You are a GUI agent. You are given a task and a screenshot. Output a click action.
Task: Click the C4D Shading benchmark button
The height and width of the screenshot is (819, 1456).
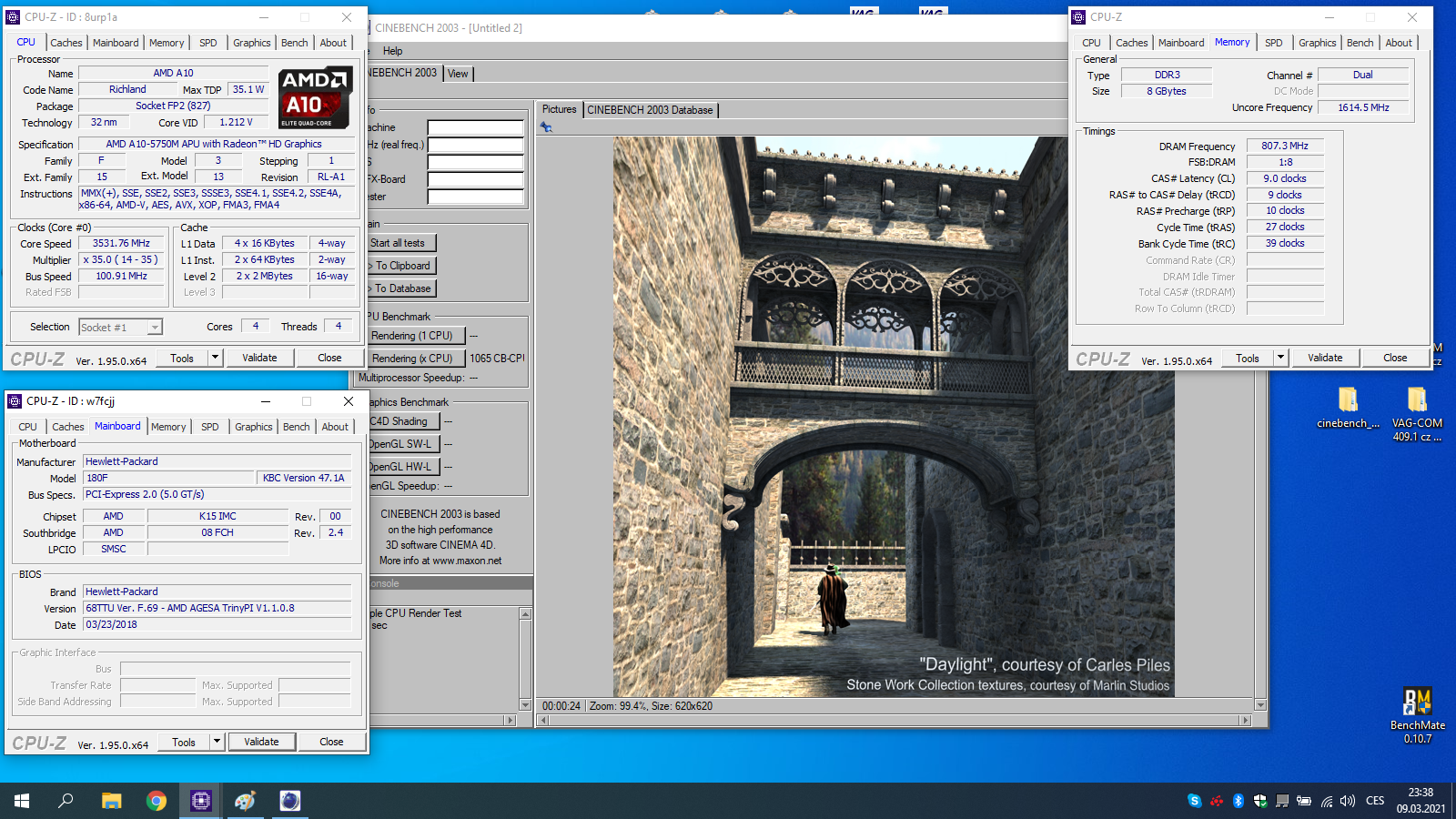coord(403,421)
